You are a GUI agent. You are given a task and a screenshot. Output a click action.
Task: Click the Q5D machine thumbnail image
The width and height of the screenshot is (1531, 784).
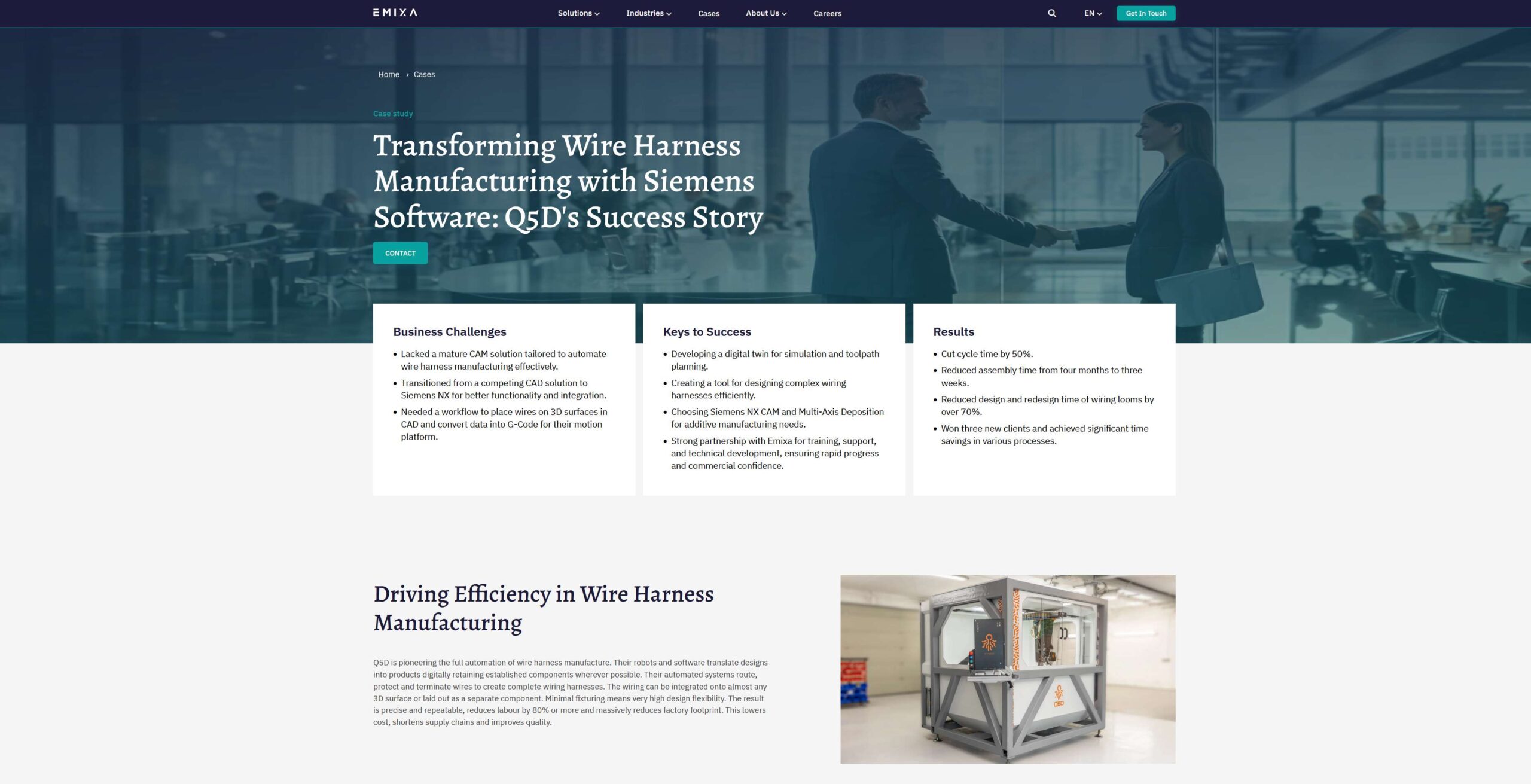[1007, 669]
